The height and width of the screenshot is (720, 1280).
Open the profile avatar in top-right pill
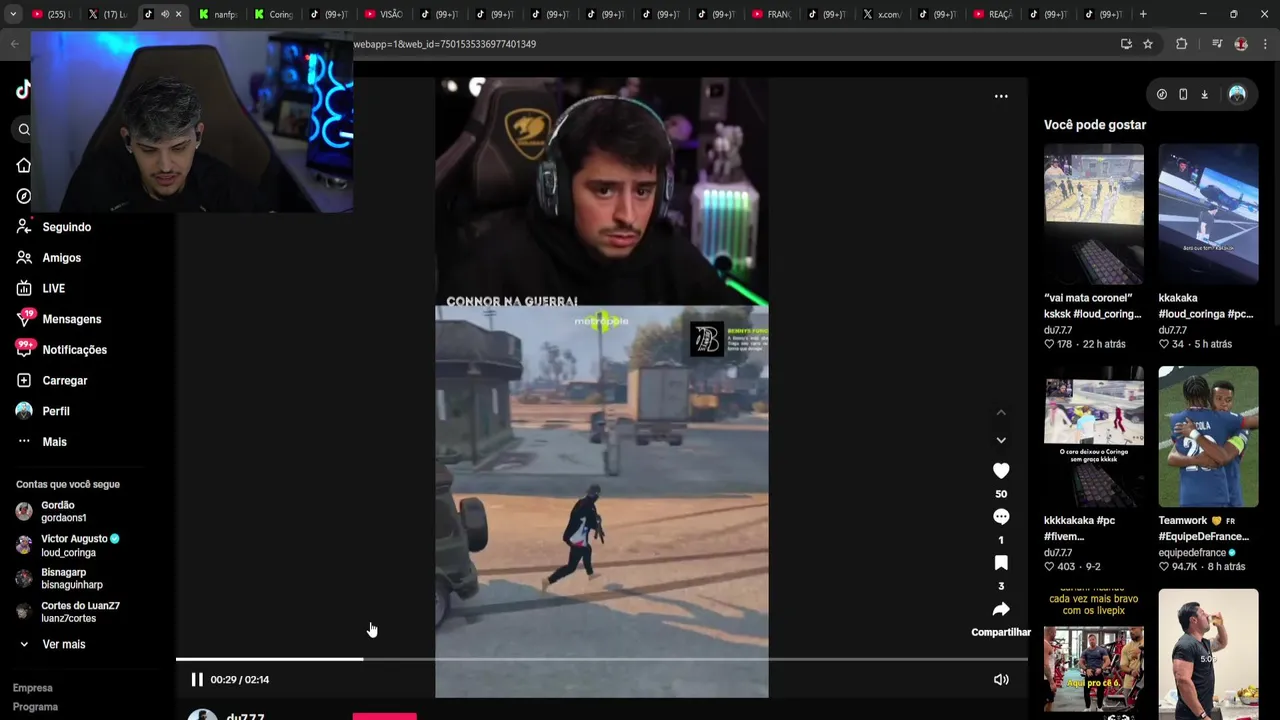[x=1237, y=94]
